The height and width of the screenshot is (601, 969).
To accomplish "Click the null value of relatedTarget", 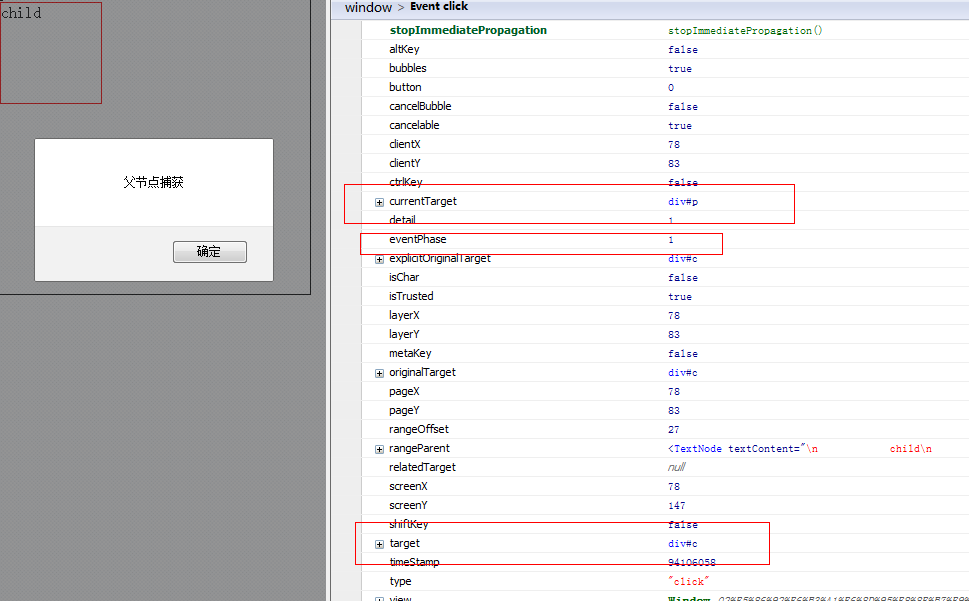I will tap(677, 468).
